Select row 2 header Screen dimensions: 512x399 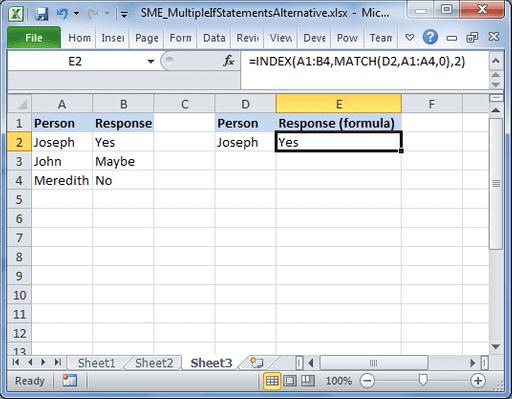point(19,142)
